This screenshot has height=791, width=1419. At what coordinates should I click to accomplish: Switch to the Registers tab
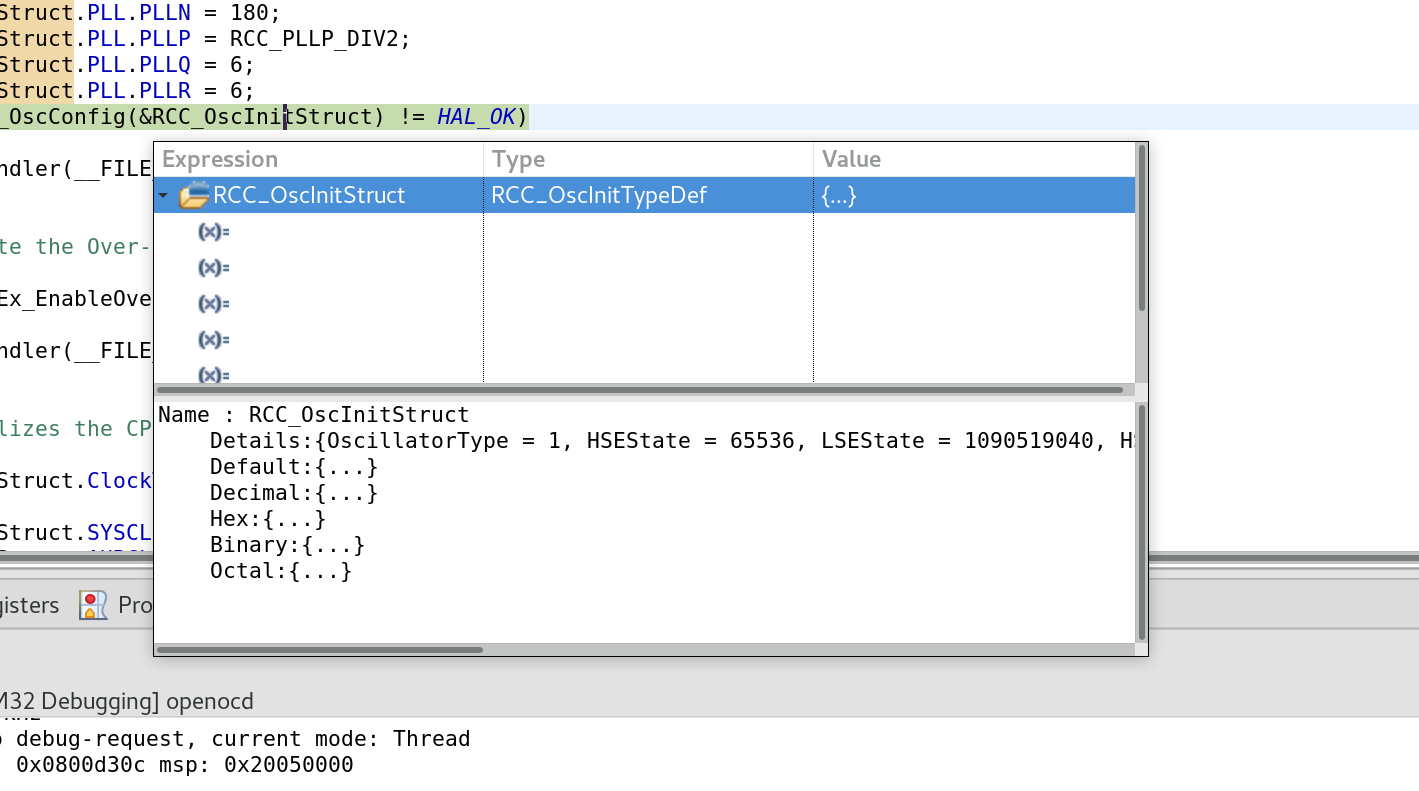pyautogui.click(x=28, y=605)
